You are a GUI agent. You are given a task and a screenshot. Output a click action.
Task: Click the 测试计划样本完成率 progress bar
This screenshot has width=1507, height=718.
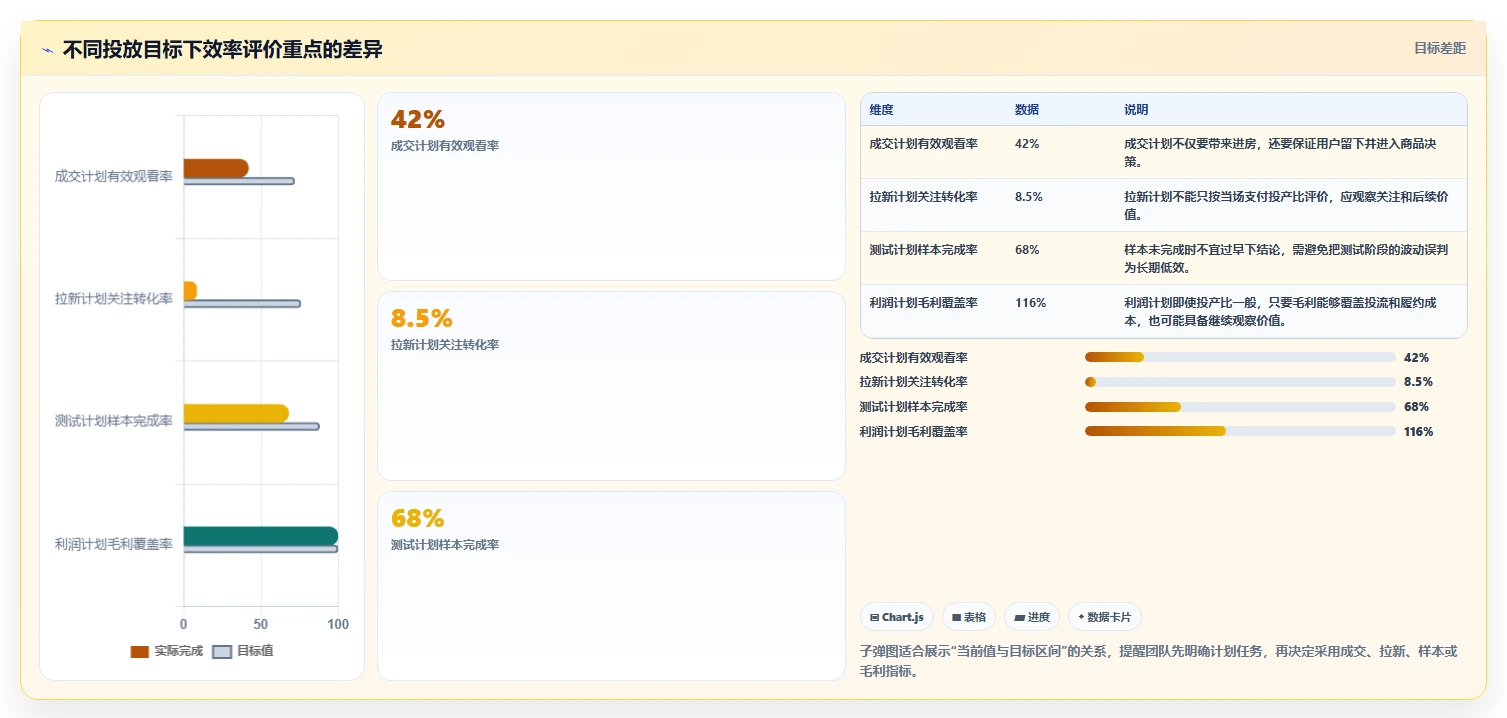[1240, 407]
